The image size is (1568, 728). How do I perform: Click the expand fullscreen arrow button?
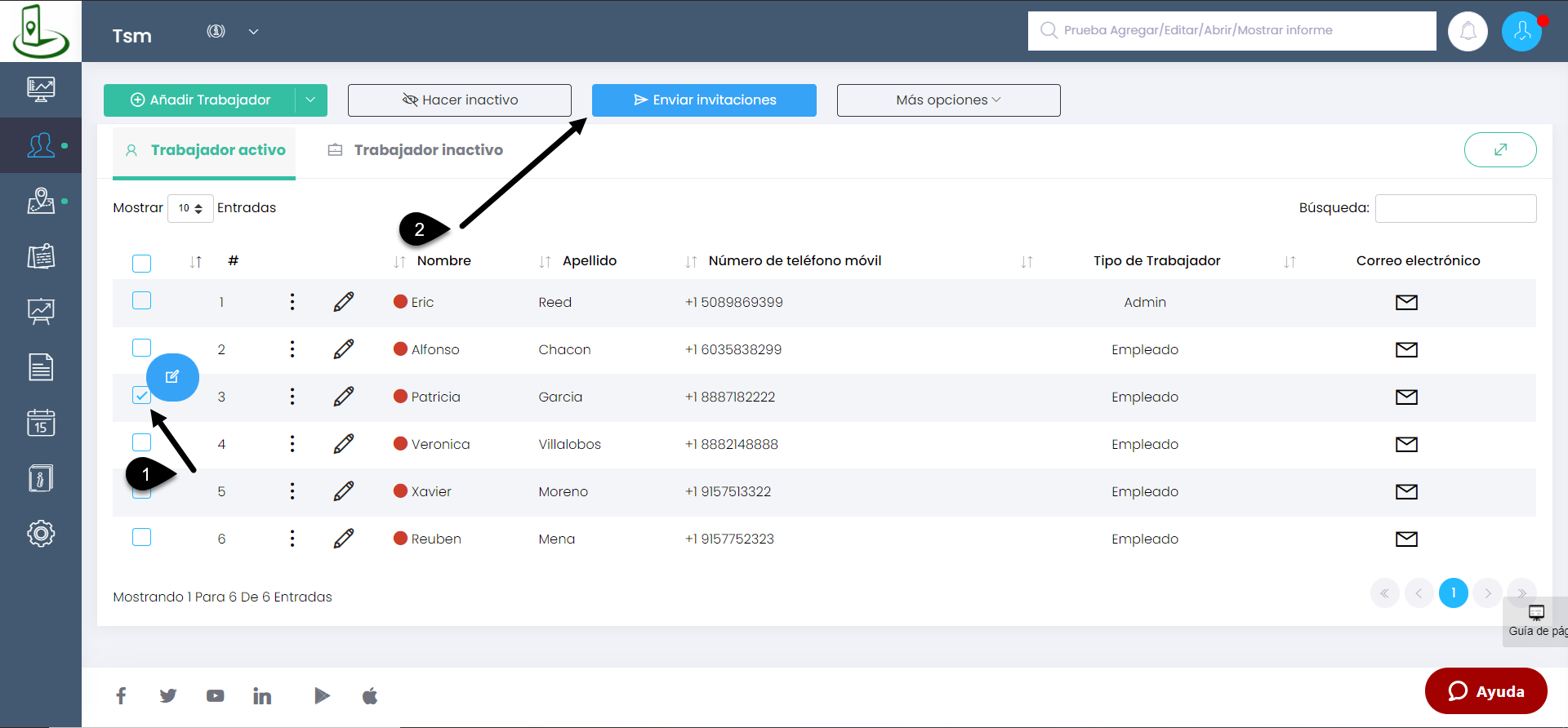coord(1499,149)
